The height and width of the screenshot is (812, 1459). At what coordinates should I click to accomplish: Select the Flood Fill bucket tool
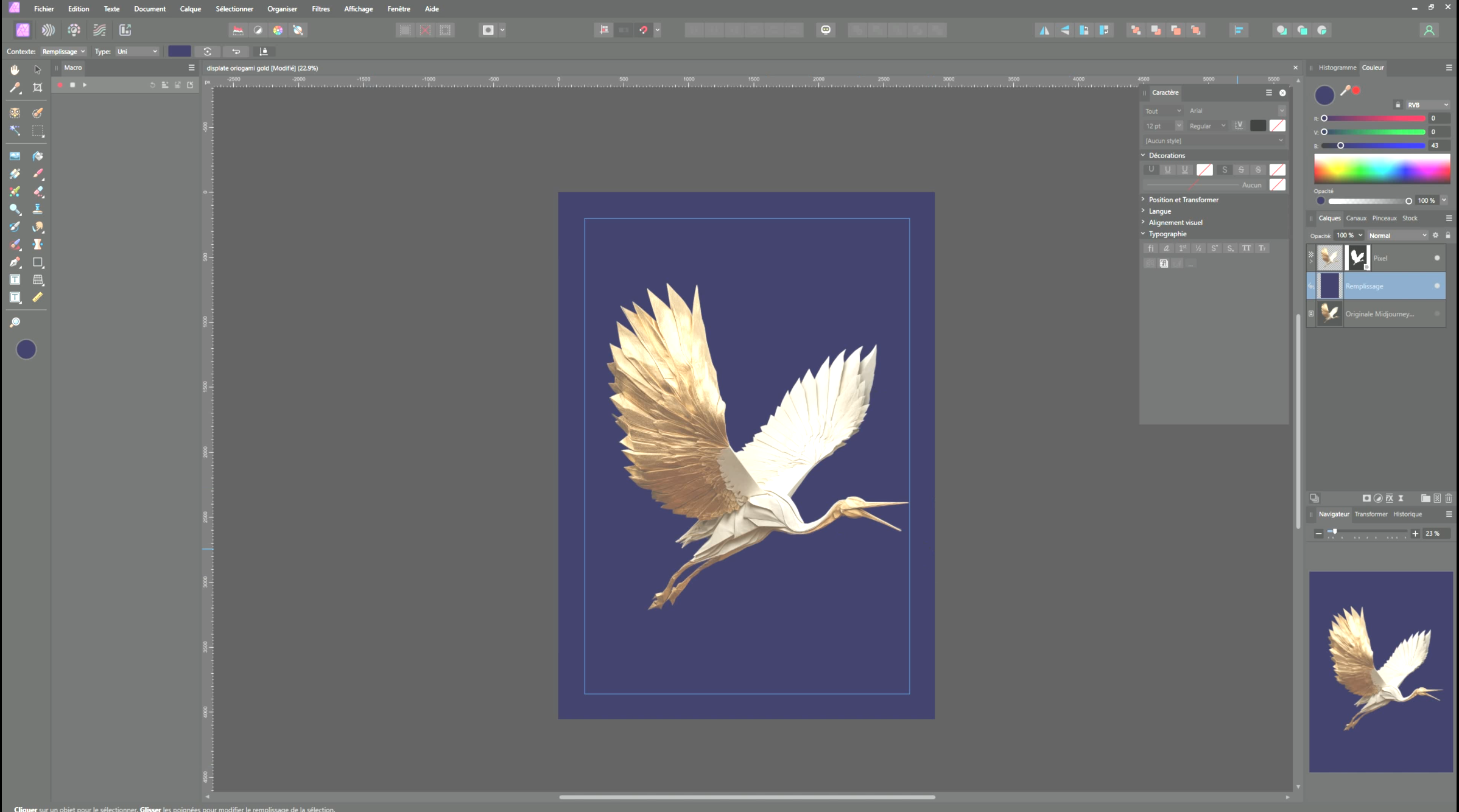tap(38, 156)
